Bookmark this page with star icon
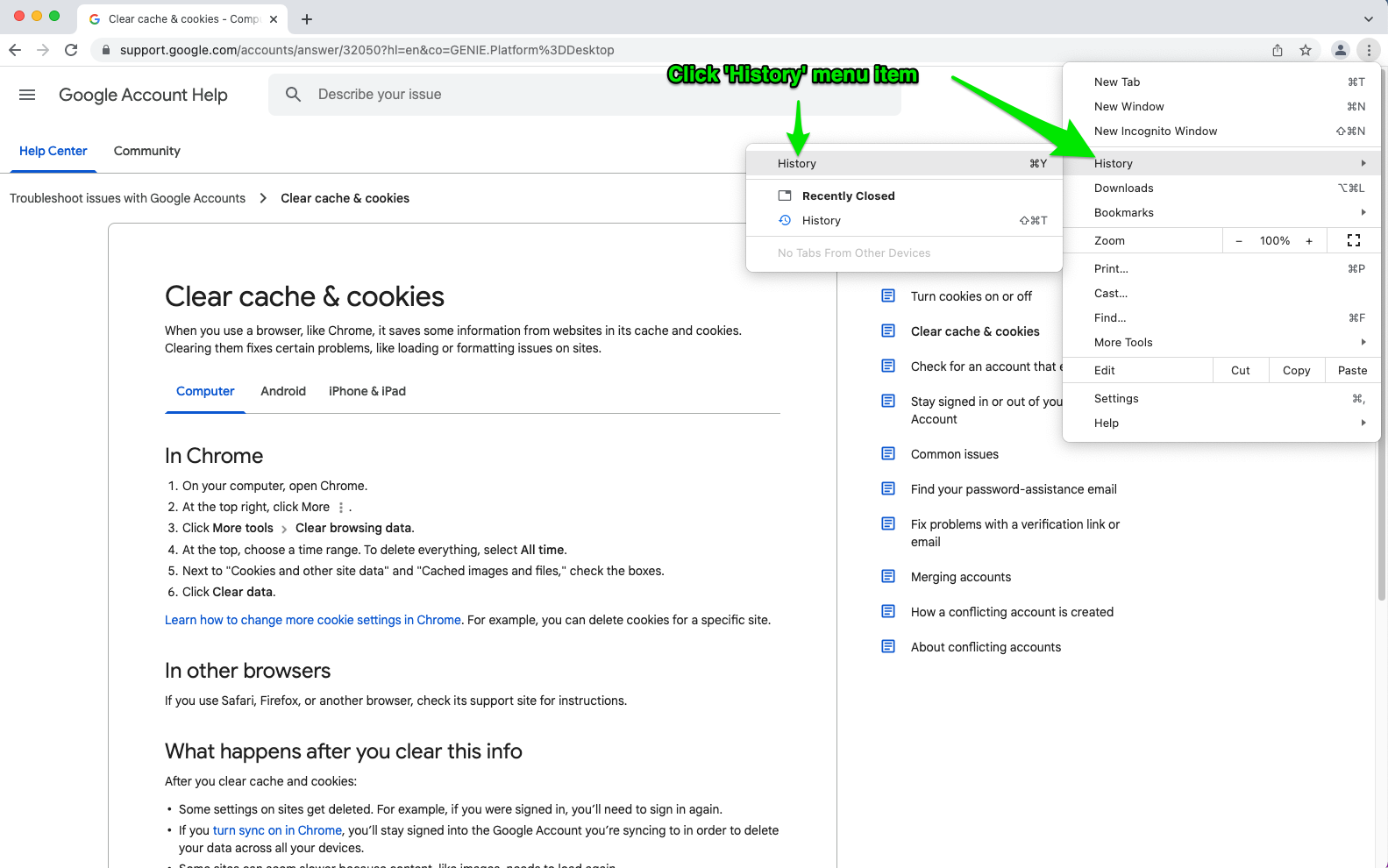The width and height of the screenshot is (1388, 868). pyautogui.click(x=1306, y=50)
